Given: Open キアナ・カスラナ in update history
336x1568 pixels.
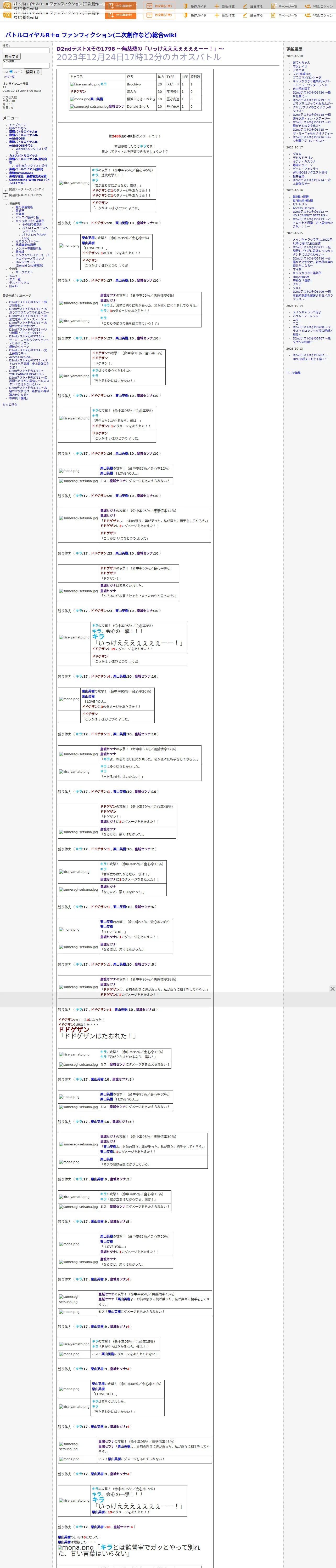Looking at the screenshot, I should tap(304, 161).
